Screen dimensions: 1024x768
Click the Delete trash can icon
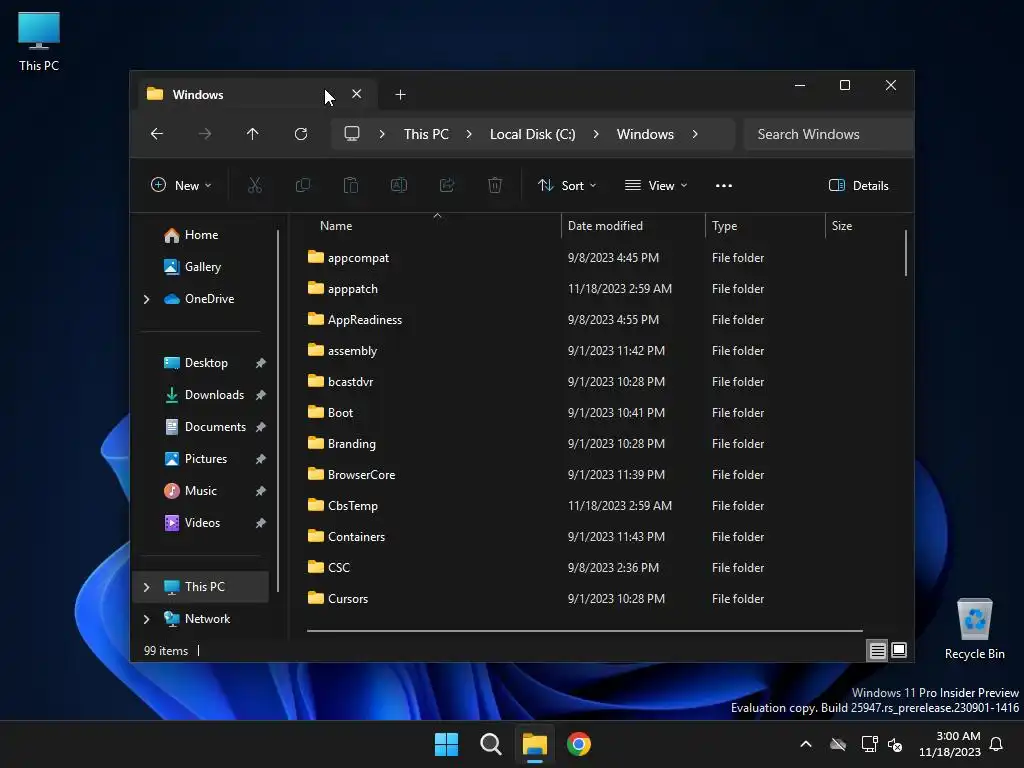pyautogui.click(x=495, y=185)
